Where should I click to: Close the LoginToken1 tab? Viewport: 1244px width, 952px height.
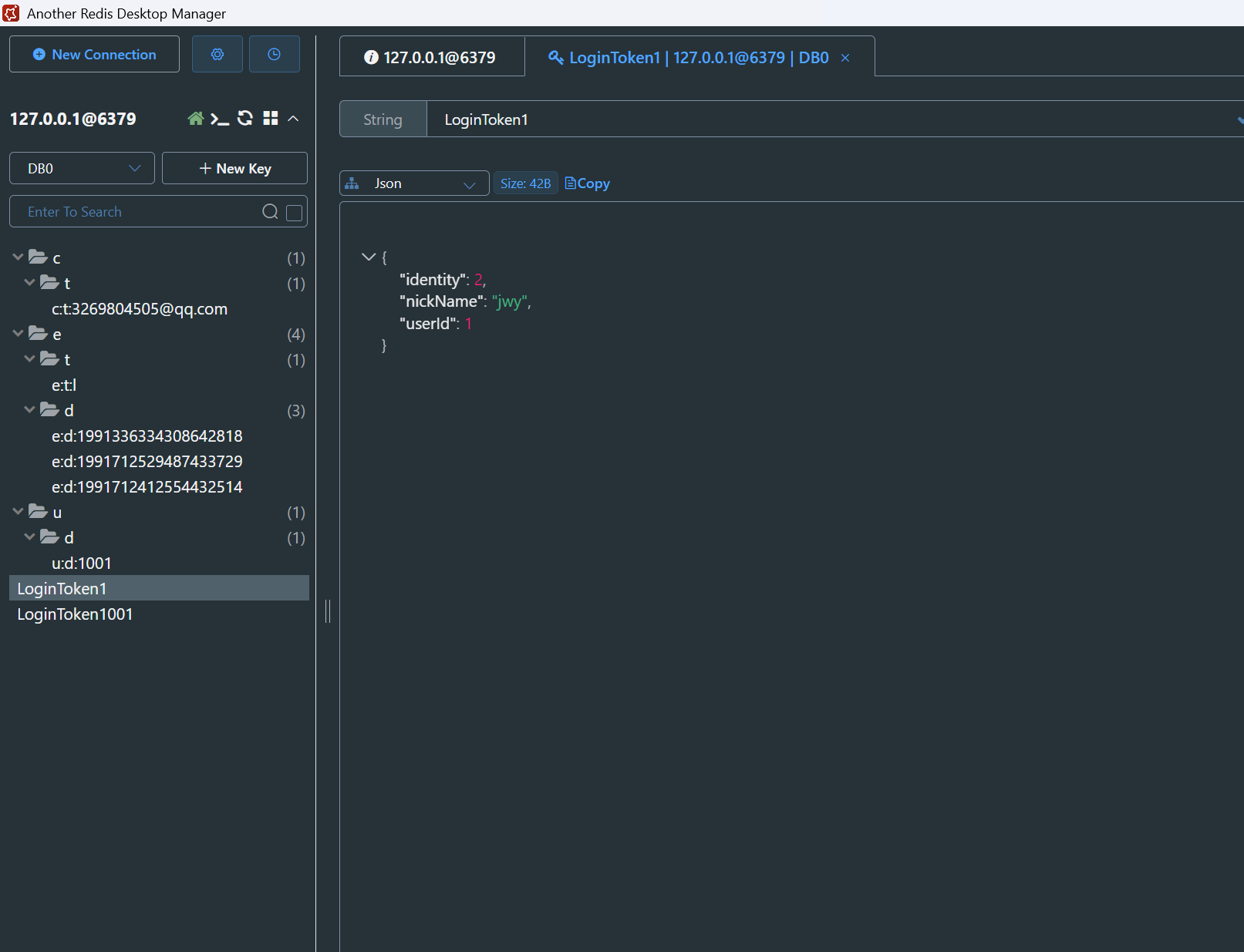845,58
